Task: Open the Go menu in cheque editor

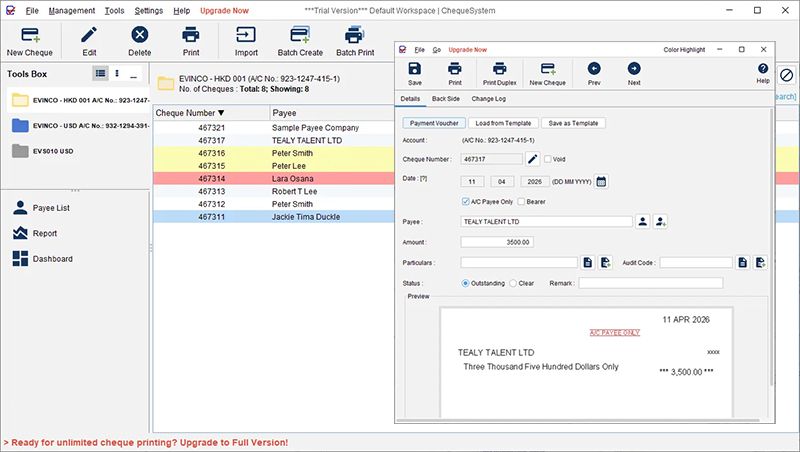Action: click(x=437, y=49)
